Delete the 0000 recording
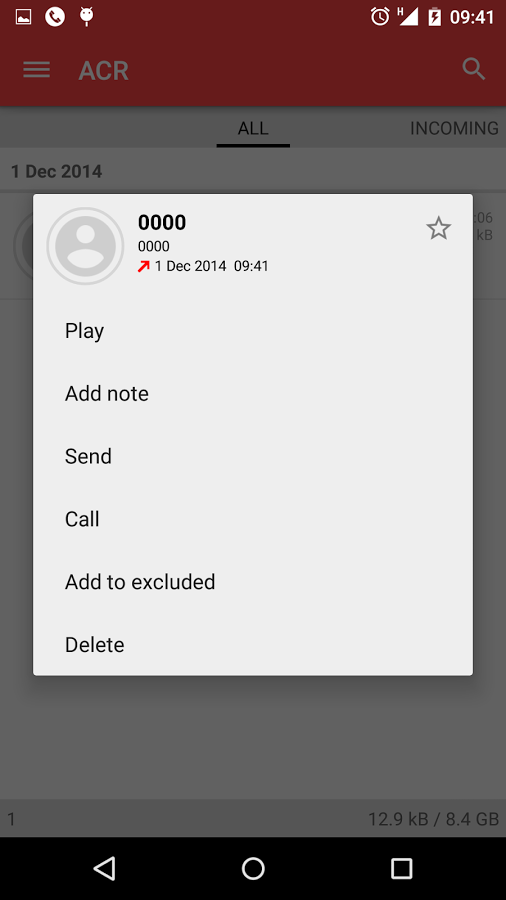The height and width of the screenshot is (900, 506). point(253,645)
